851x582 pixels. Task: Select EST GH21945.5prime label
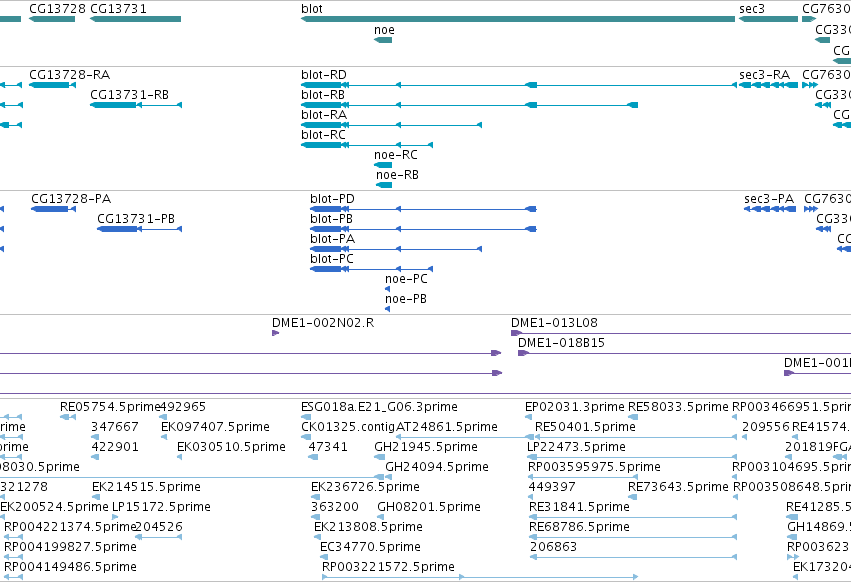(426, 447)
